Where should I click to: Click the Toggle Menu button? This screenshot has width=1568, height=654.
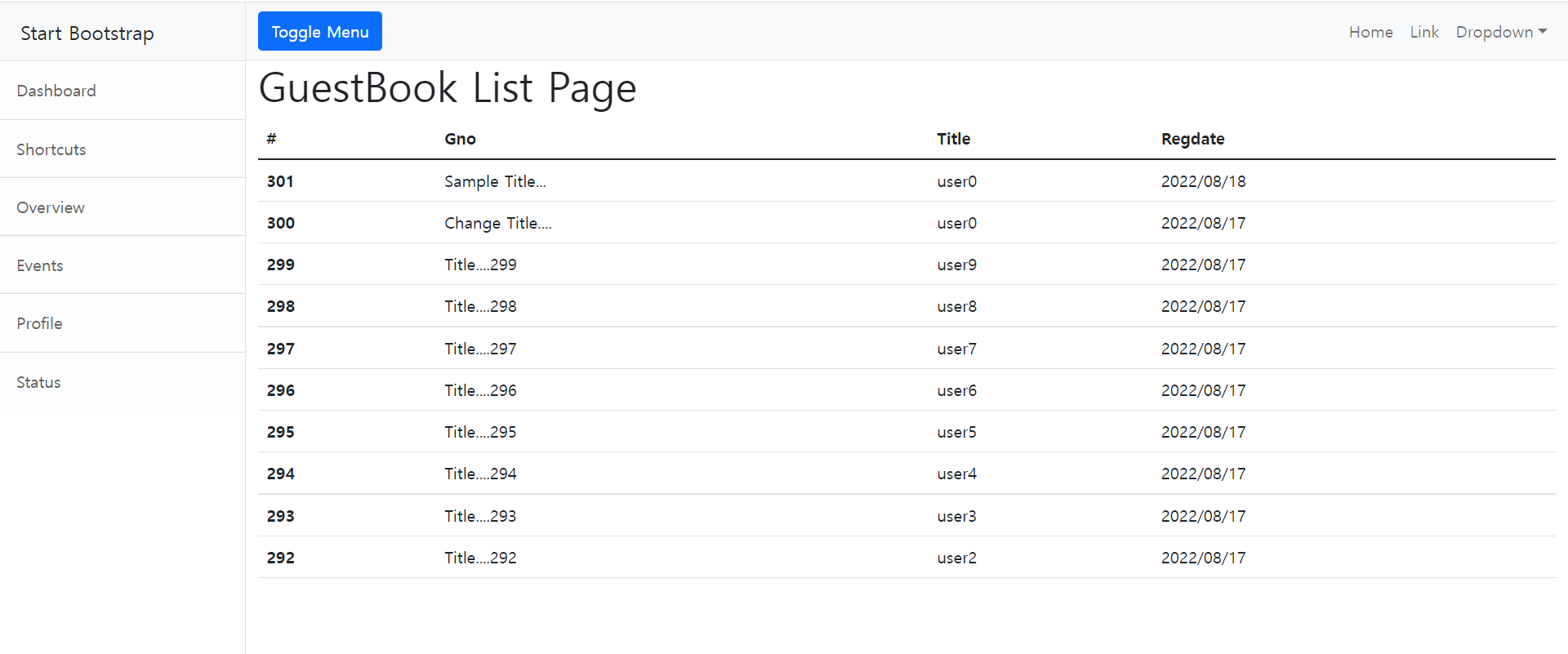[x=320, y=31]
